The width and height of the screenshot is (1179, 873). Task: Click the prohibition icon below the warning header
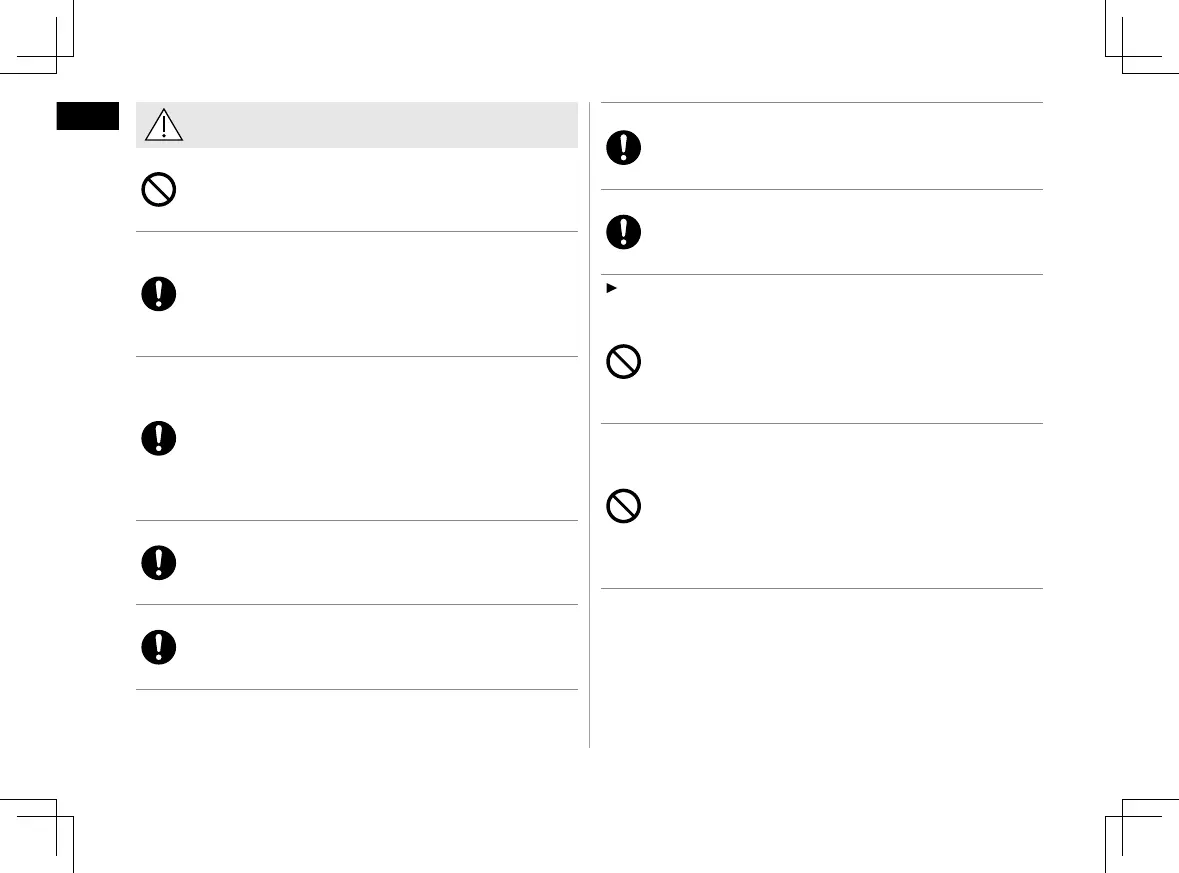click(159, 190)
